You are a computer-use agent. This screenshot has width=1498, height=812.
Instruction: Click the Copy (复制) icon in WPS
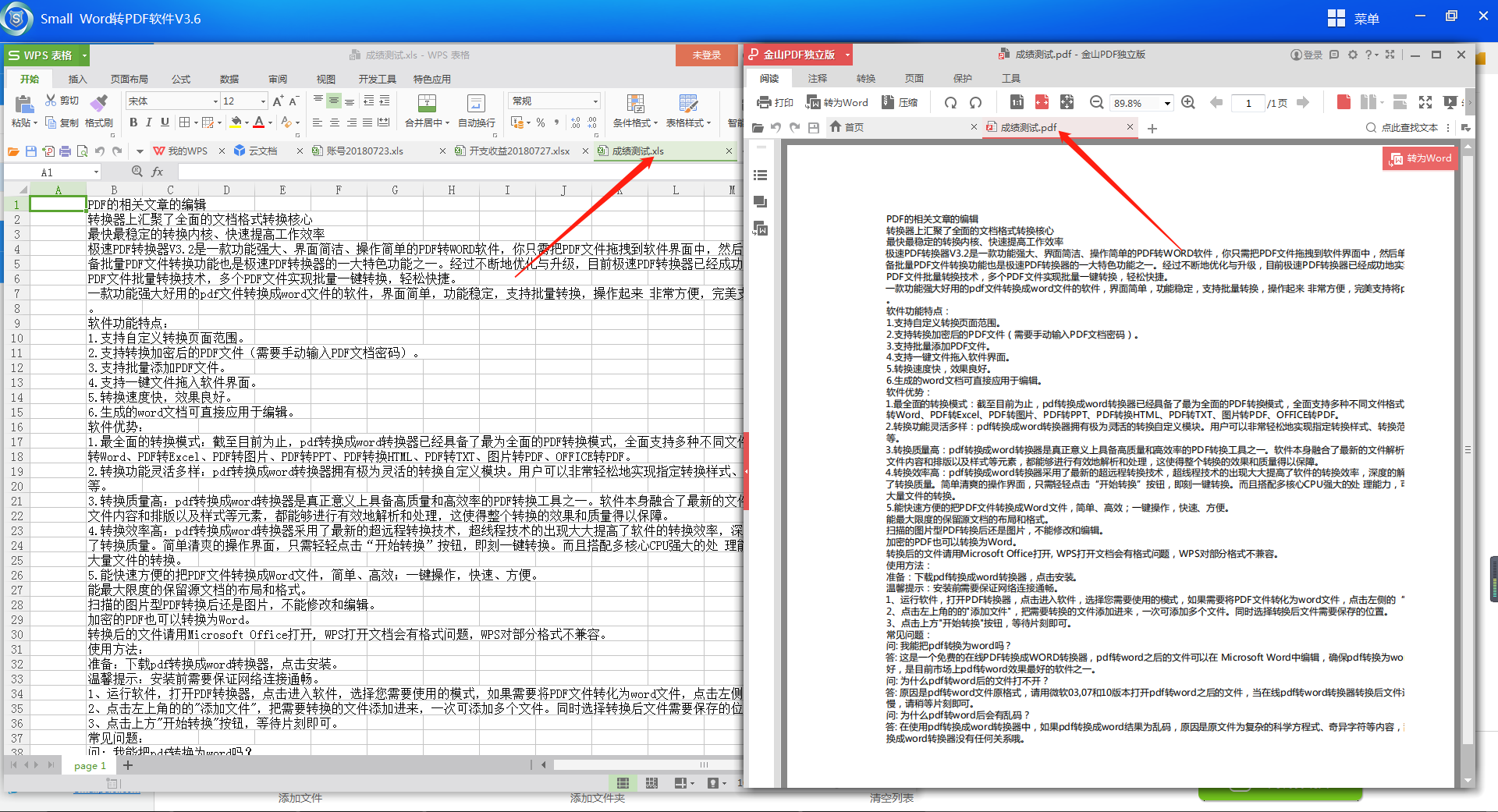(51, 122)
